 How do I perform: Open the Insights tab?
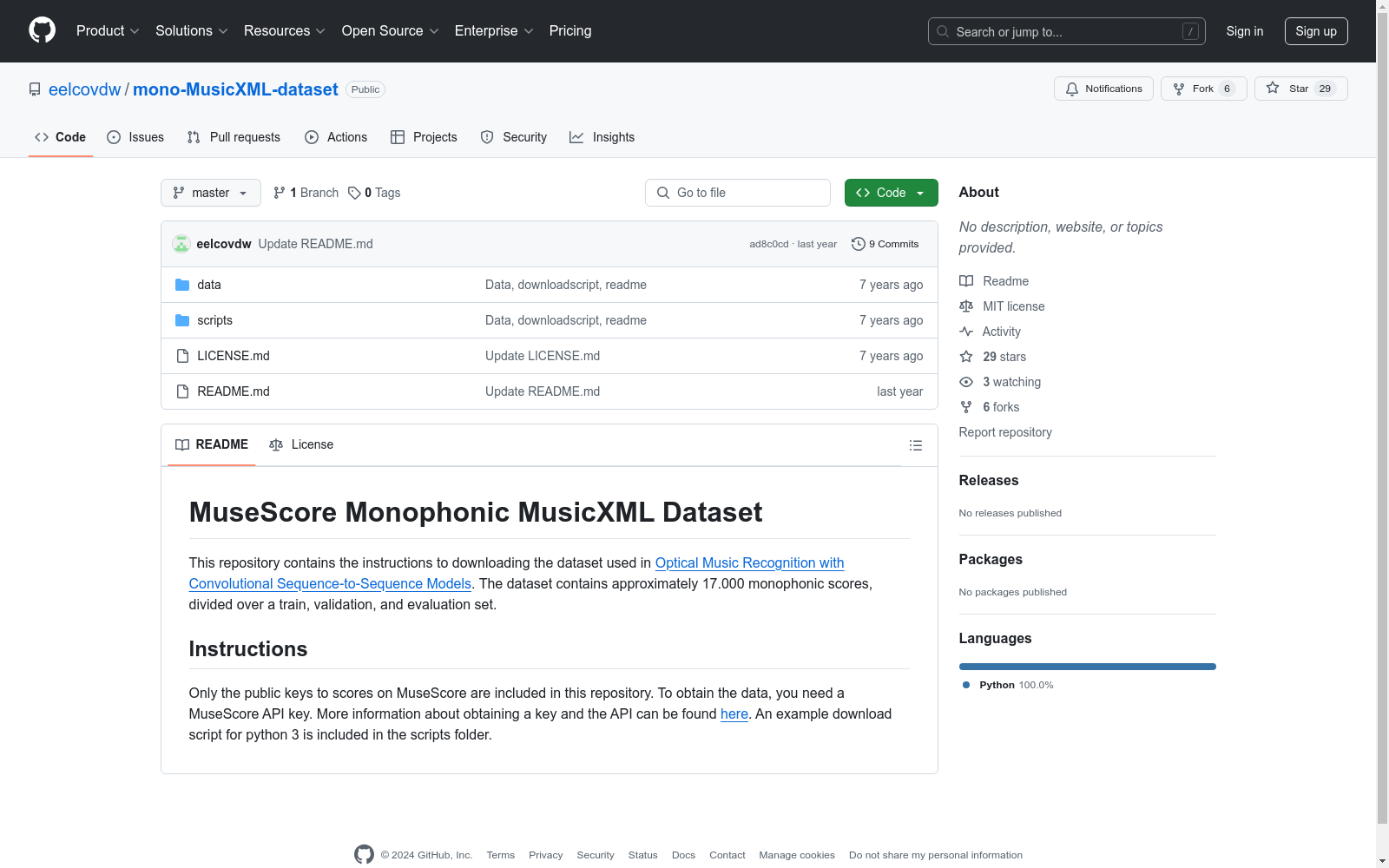pos(602,137)
